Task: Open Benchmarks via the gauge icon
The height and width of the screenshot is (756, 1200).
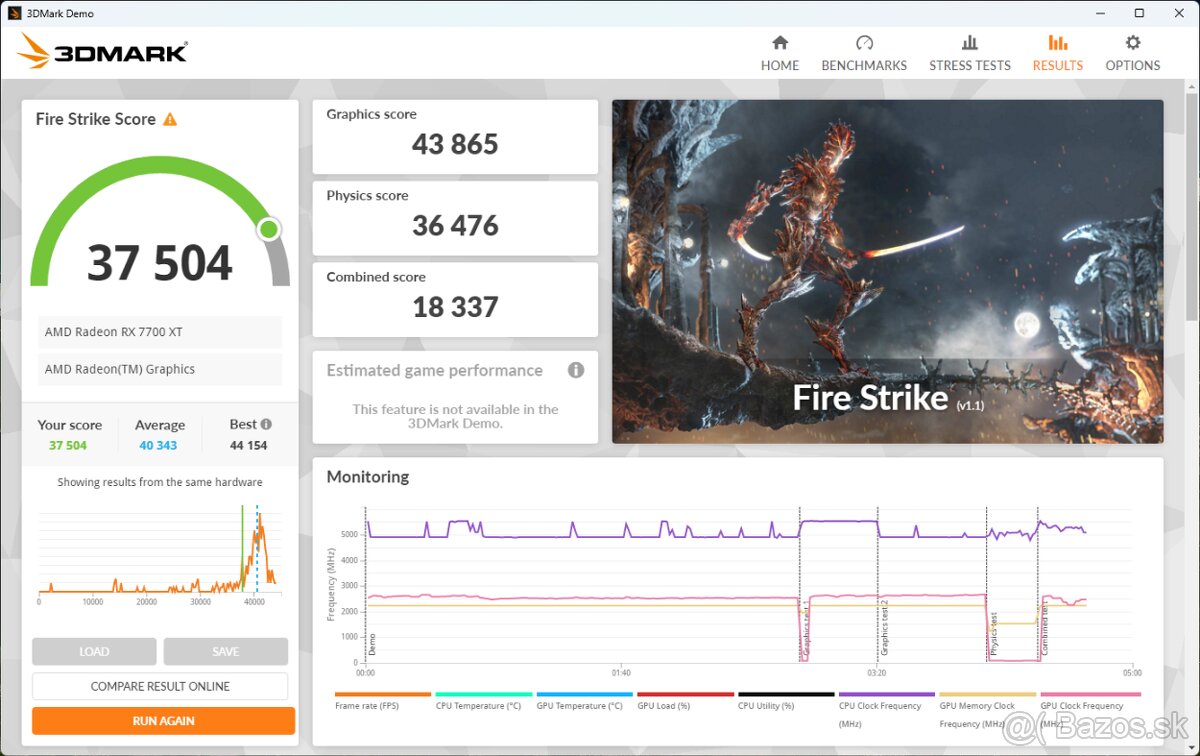Action: 864,43
